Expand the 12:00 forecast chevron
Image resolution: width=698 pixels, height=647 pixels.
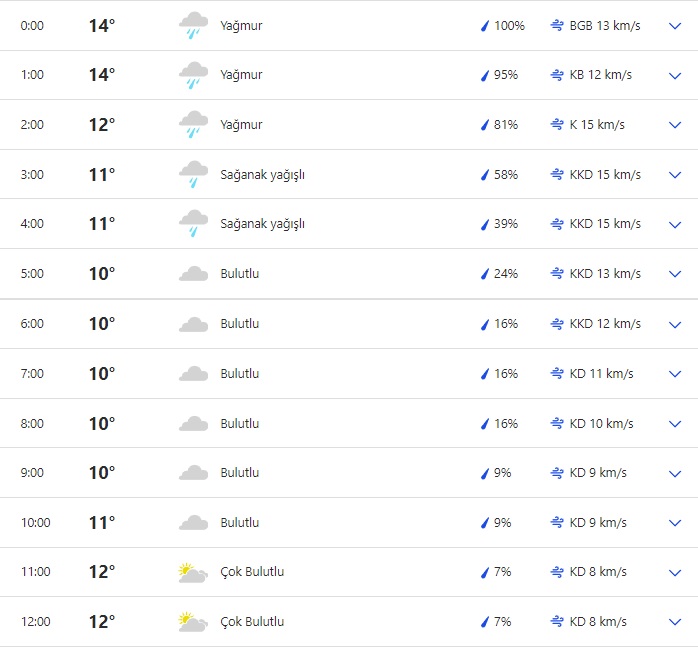click(674, 622)
